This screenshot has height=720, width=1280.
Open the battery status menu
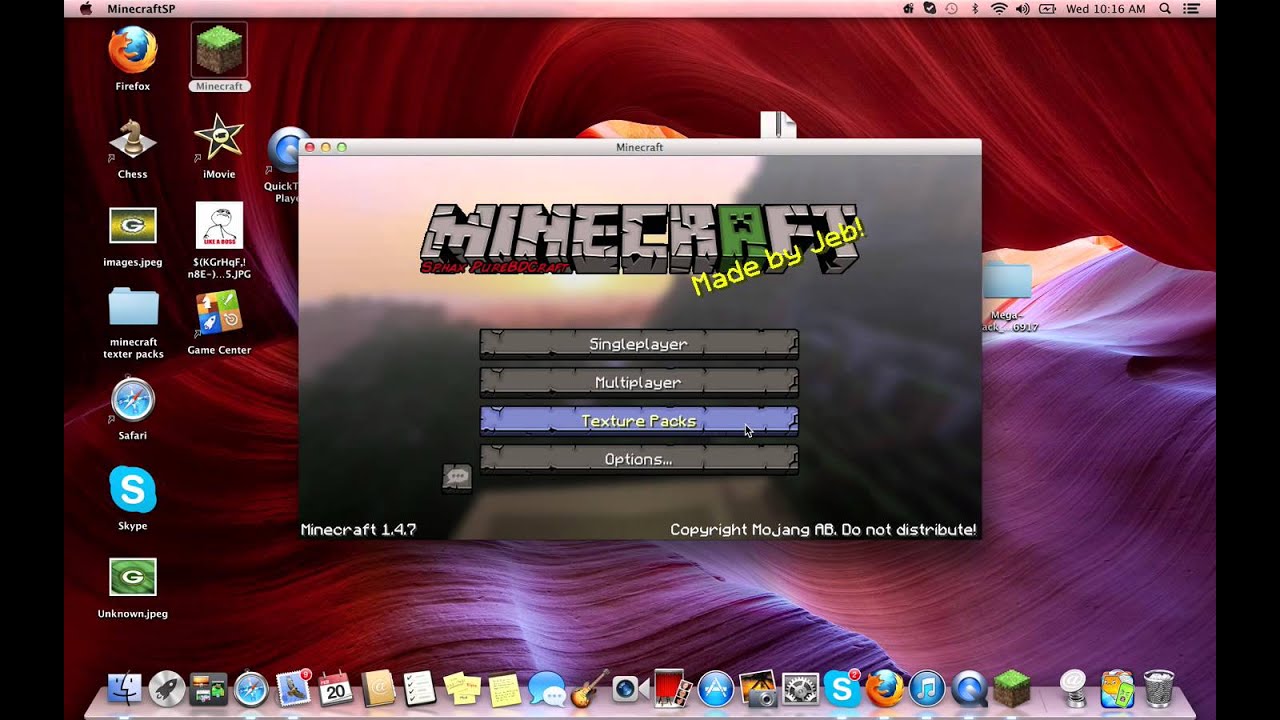click(1047, 9)
